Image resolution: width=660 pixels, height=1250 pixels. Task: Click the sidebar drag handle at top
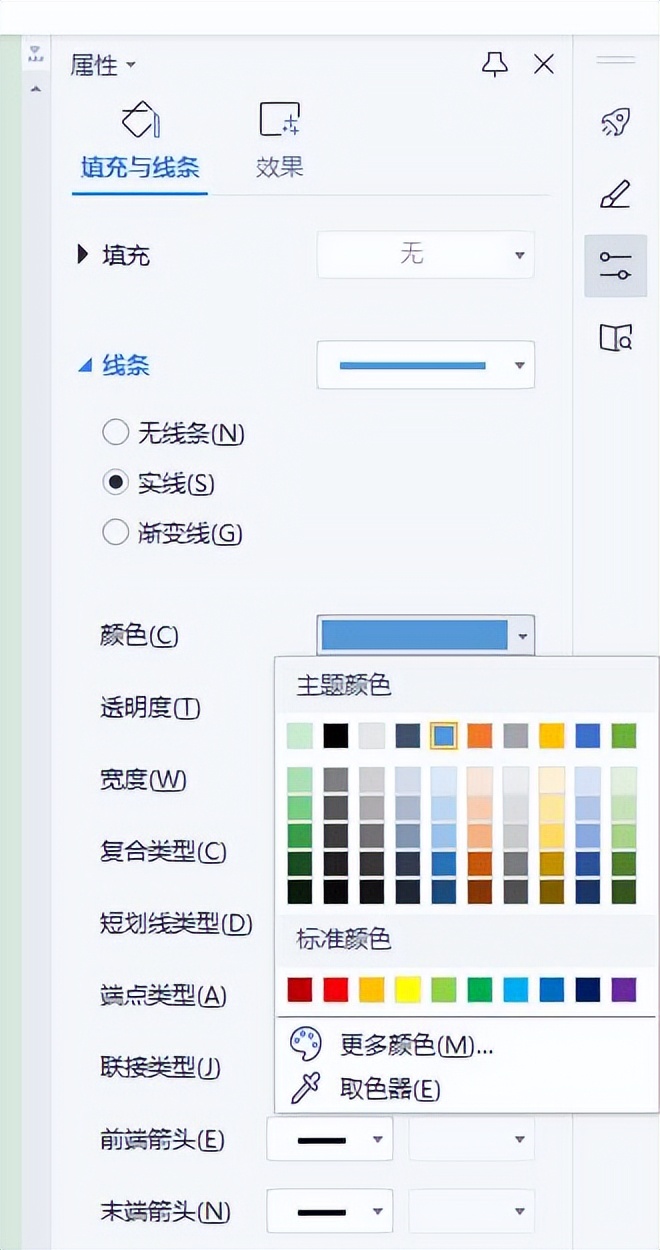point(615,60)
